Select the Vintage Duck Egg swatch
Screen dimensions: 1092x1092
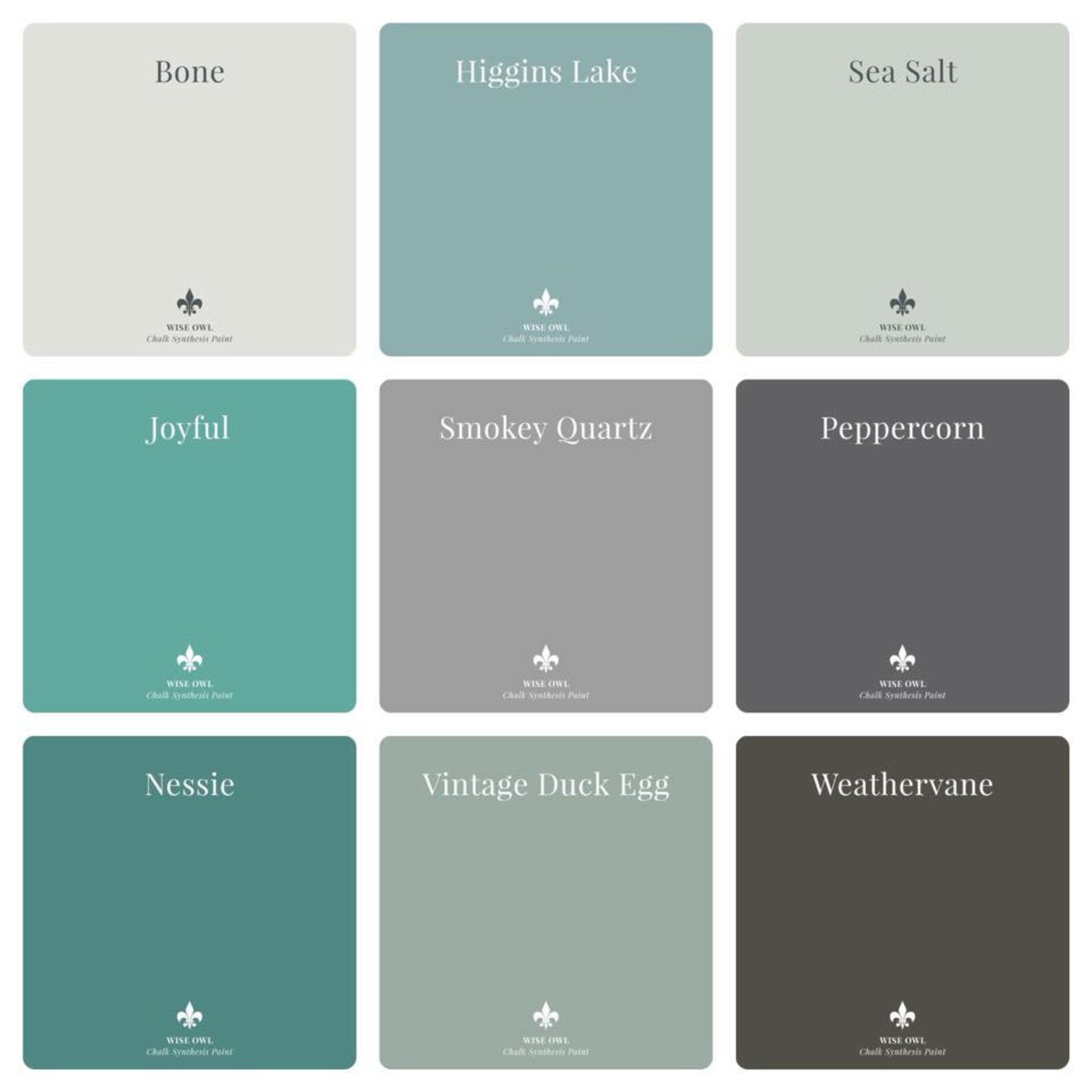click(545, 902)
